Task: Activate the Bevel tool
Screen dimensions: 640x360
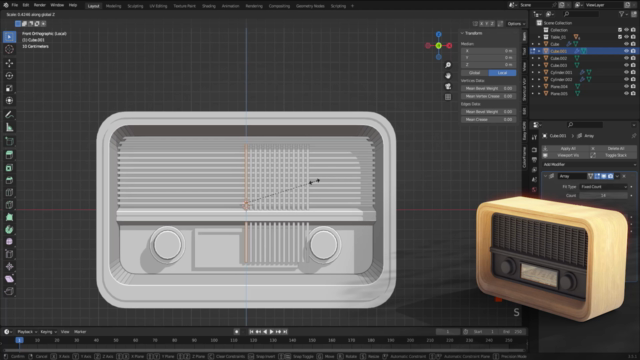Action: click(x=9, y=180)
